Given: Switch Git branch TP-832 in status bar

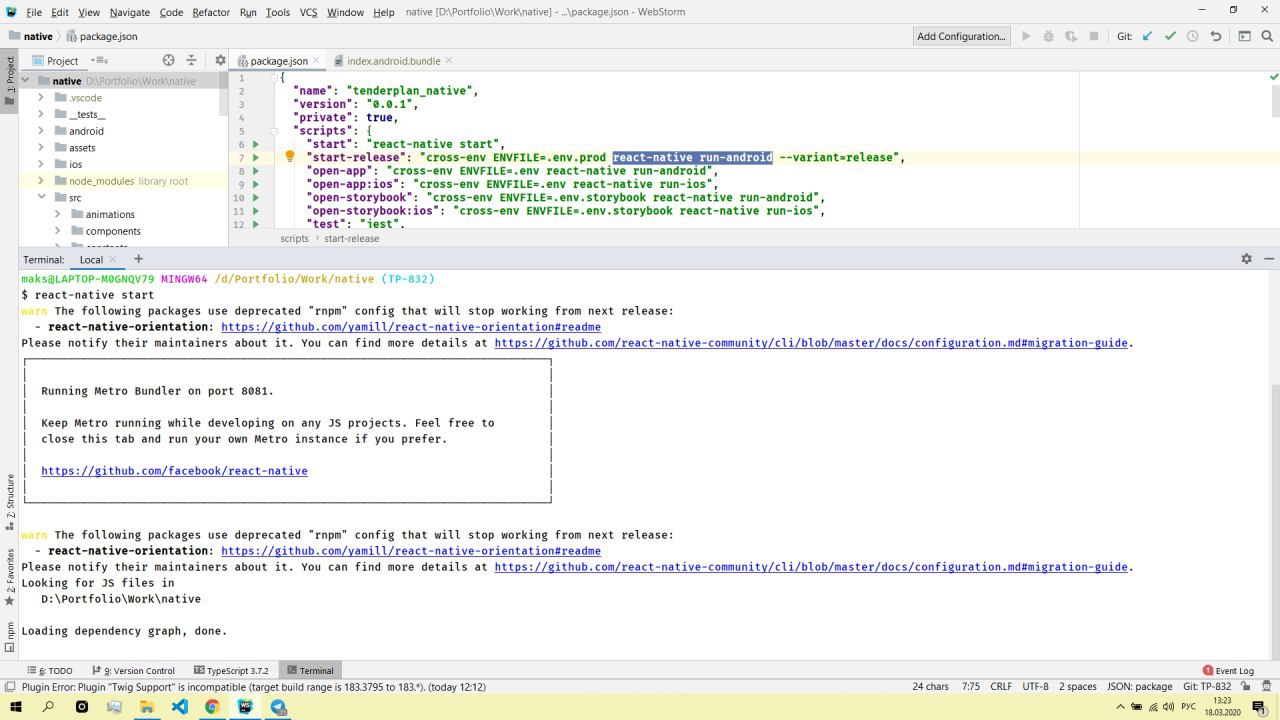Looking at the screenshot, I should point(1207,687).
